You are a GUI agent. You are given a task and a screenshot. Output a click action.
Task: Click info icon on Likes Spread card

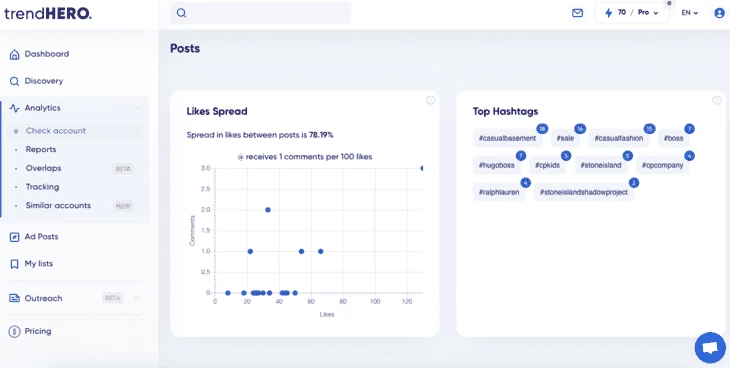pos(431,100)
